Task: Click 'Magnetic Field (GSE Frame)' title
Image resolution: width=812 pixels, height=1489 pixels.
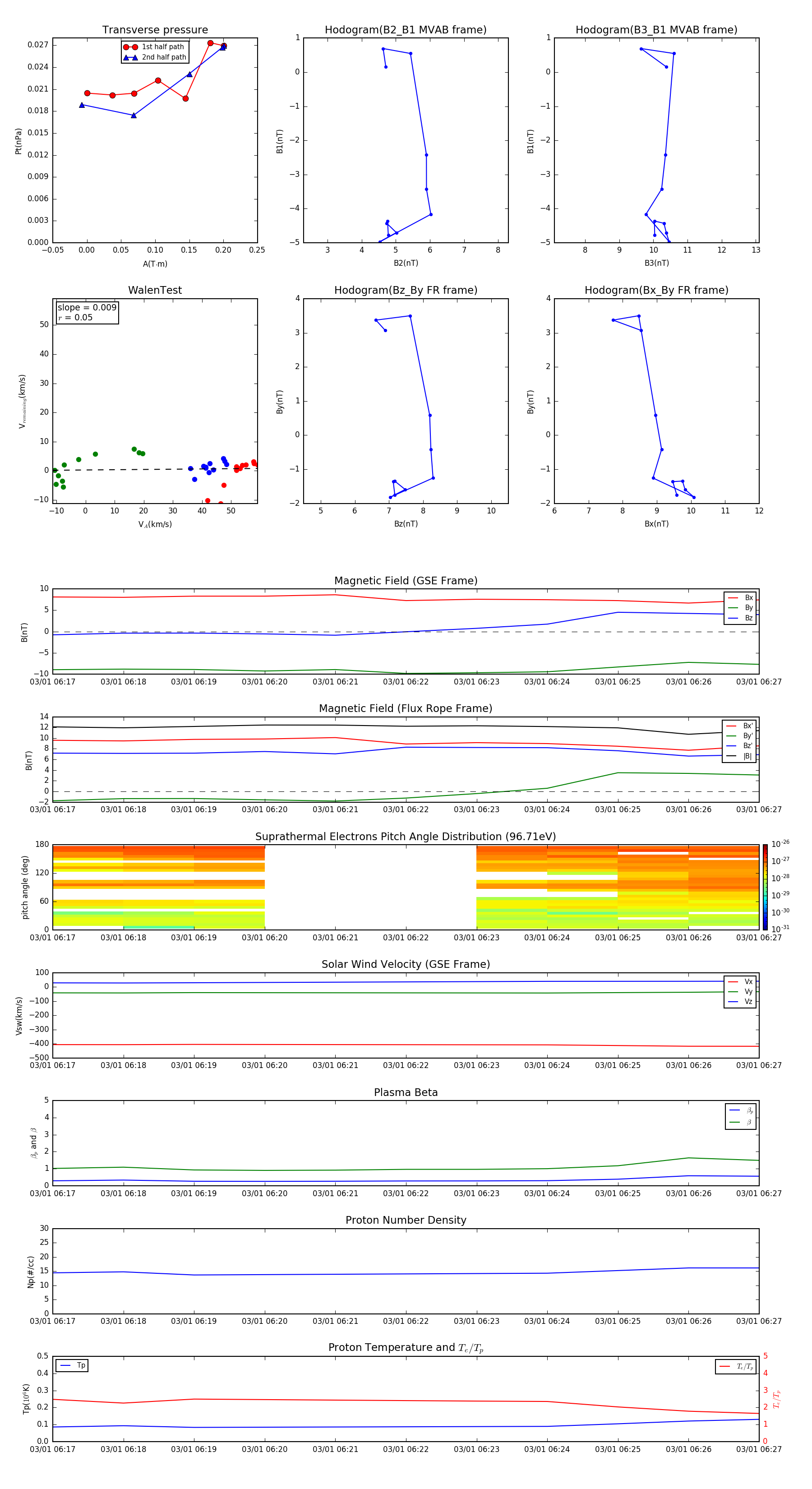Action: (x=406, y=581)
